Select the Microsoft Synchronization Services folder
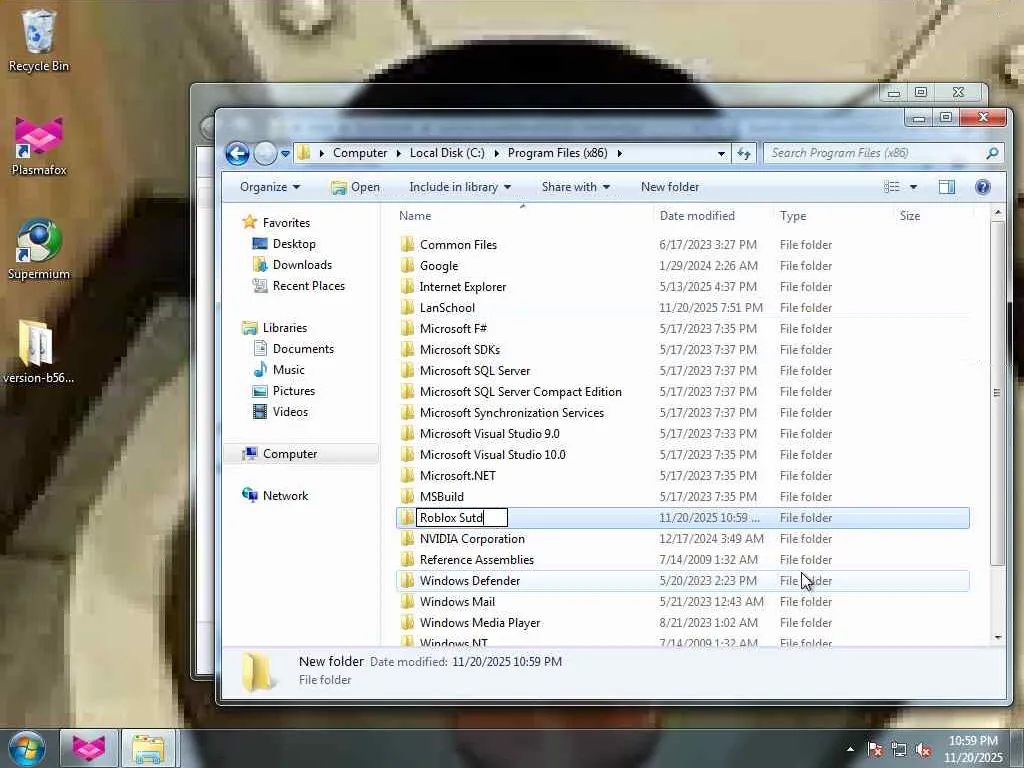This screenshot has width=1024, height=768. click(x=511, y=413)
